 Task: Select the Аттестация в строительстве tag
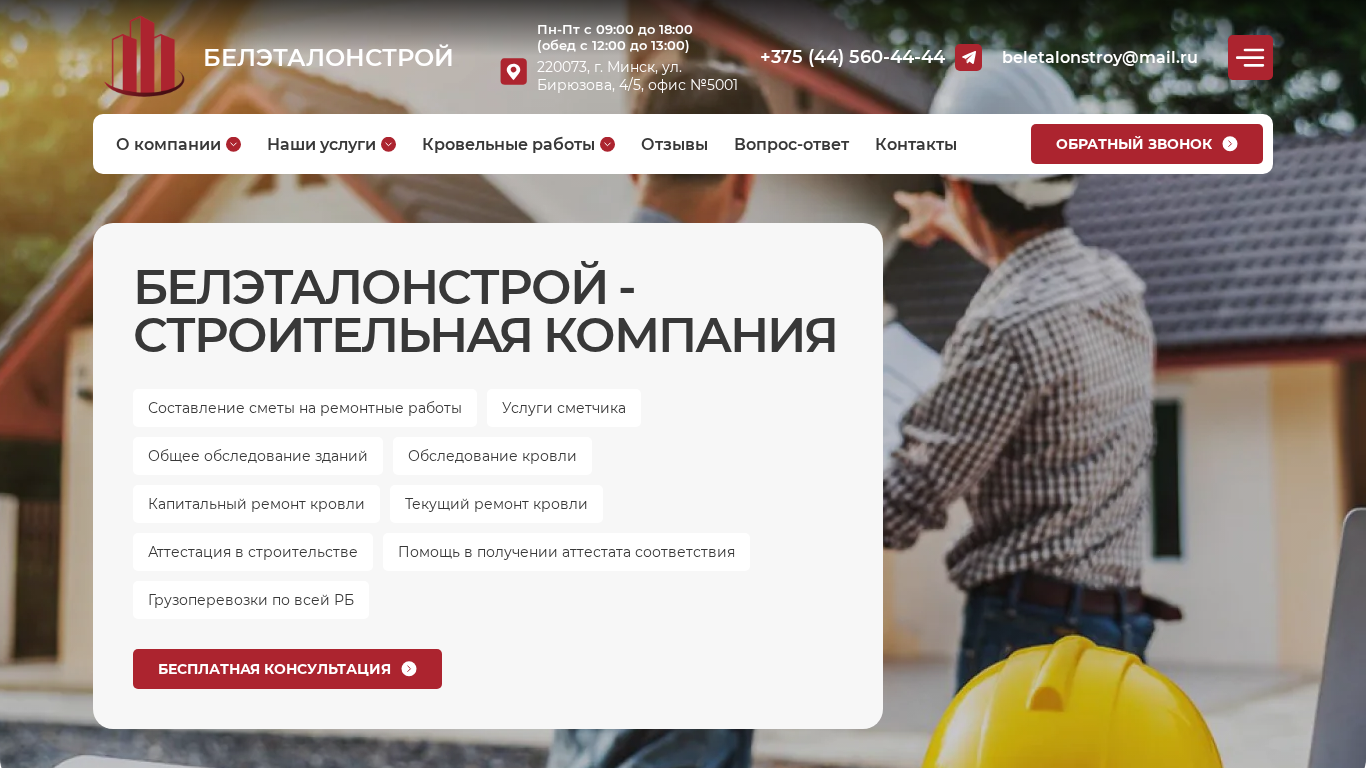click(253, 552)
